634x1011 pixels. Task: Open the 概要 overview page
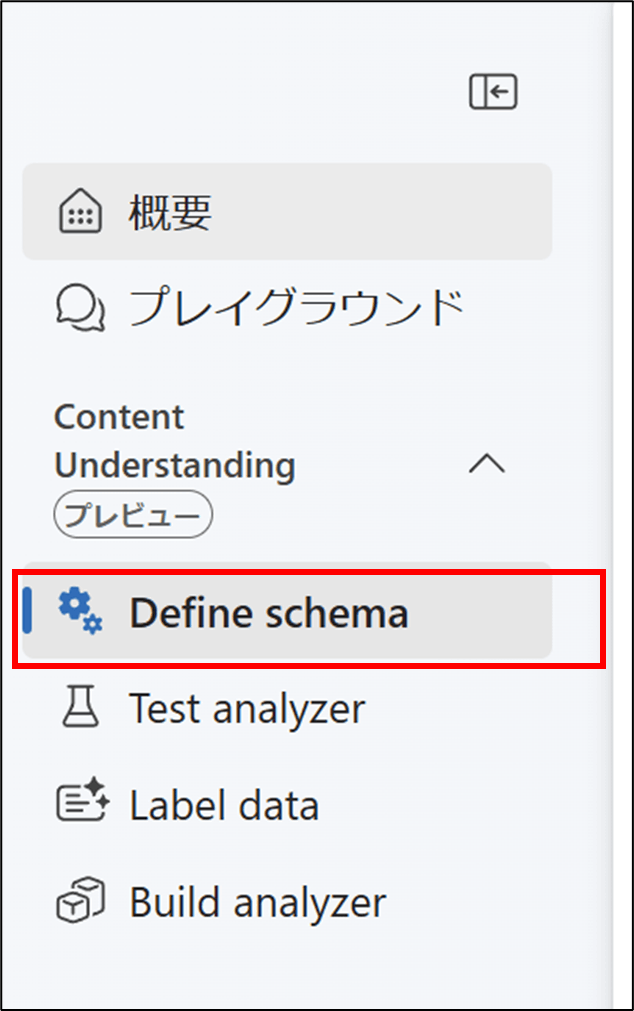287,211
